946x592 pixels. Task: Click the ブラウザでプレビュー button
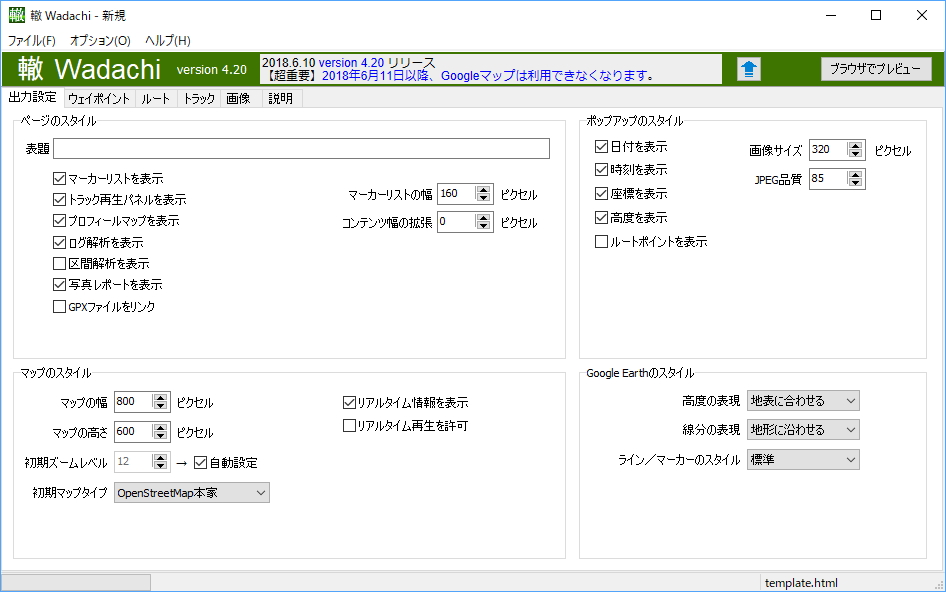point(875,69)
